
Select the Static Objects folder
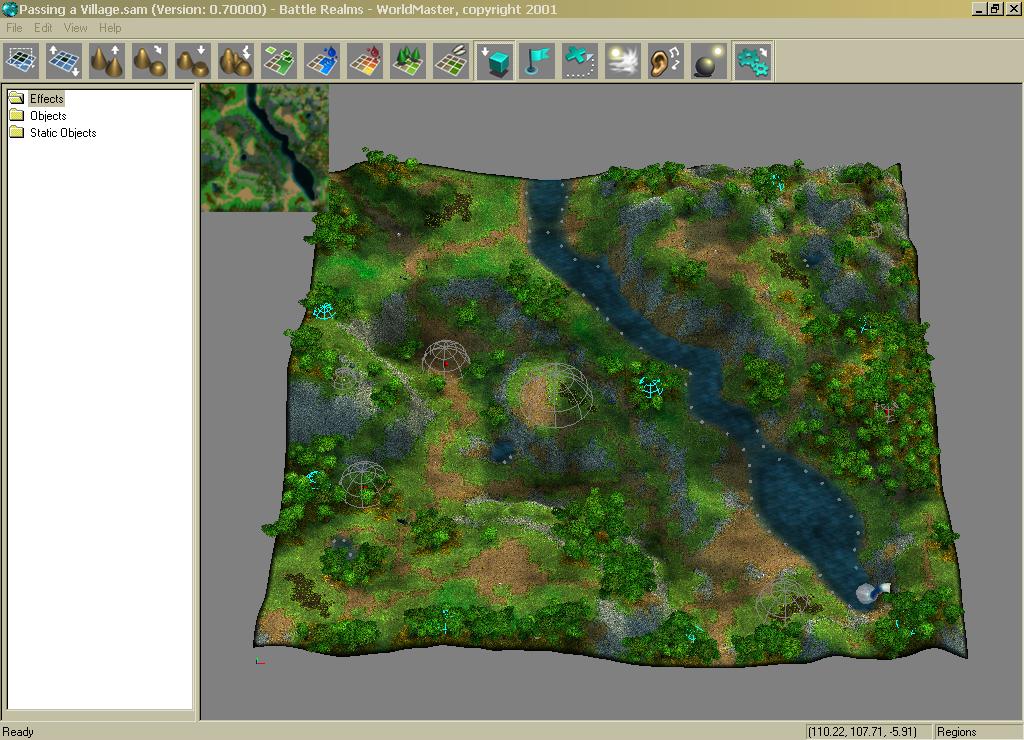pyautogui.click(x=63, y=133)
